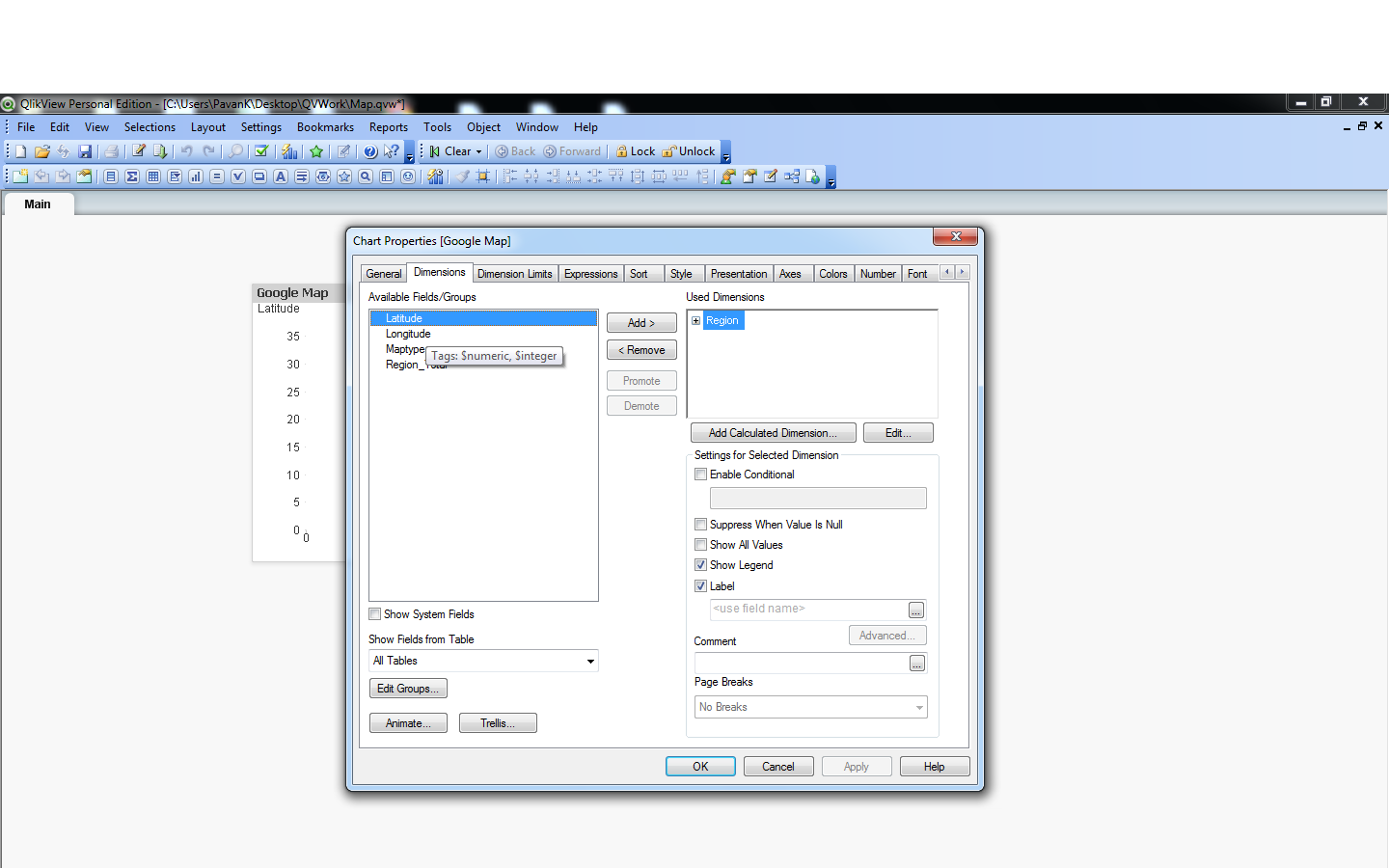
Task: Click the dimension label input field
Action: tap(807, 610)
